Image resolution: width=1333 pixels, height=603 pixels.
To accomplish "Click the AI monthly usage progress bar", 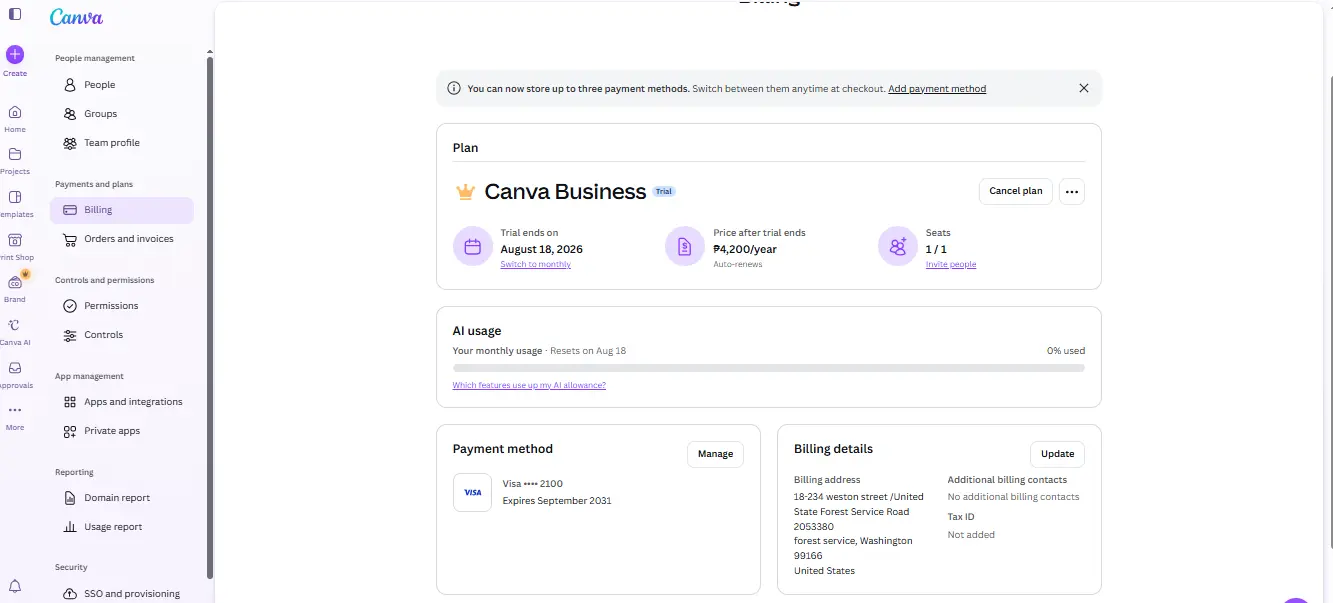I will pos(769,368).
